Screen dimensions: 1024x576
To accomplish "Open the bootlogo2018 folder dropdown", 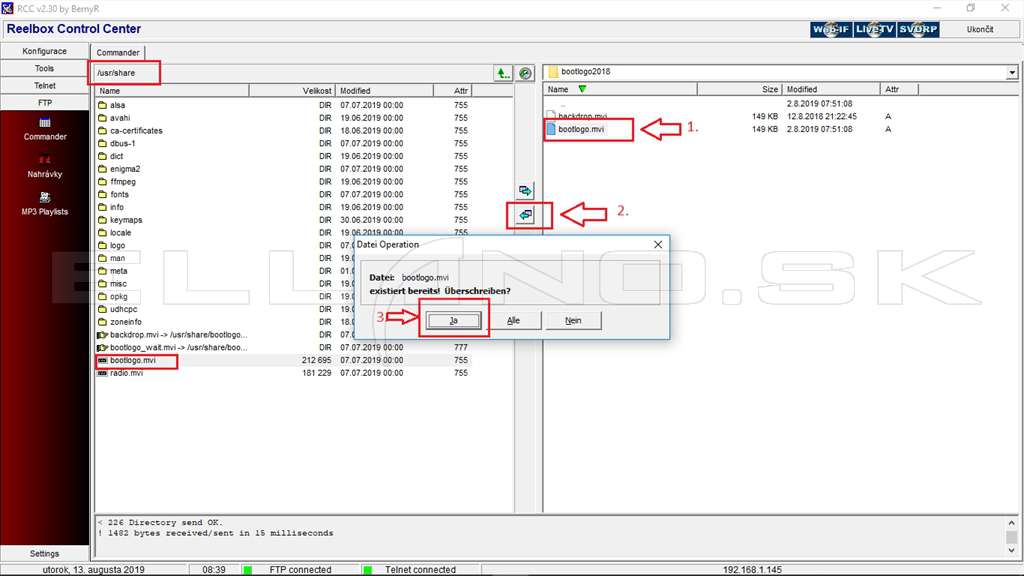I will [1012, 72].
